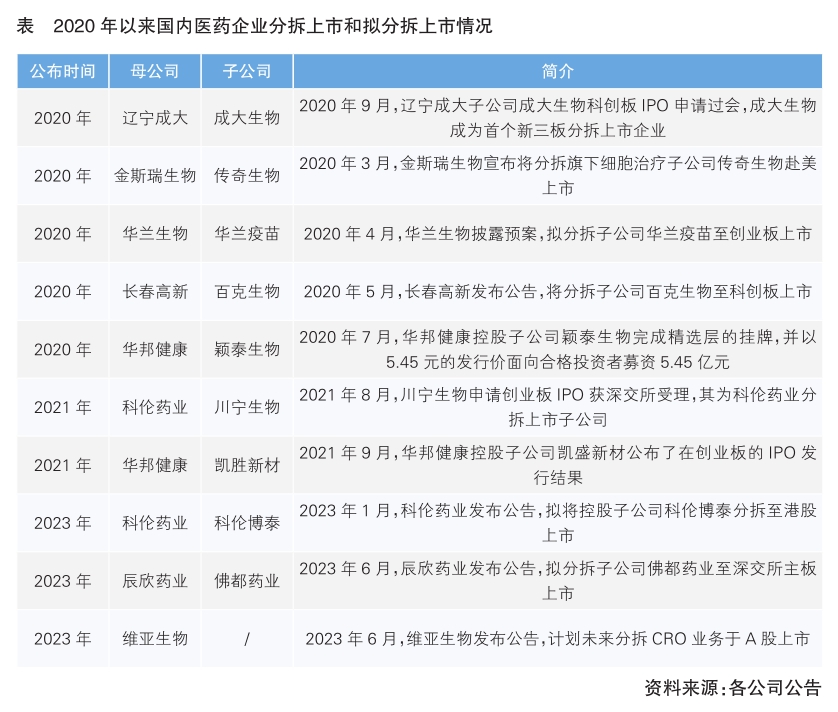
Task: Click the 2021 年 cell in 凯胜新材 row
Action: (x=63, y=465)
